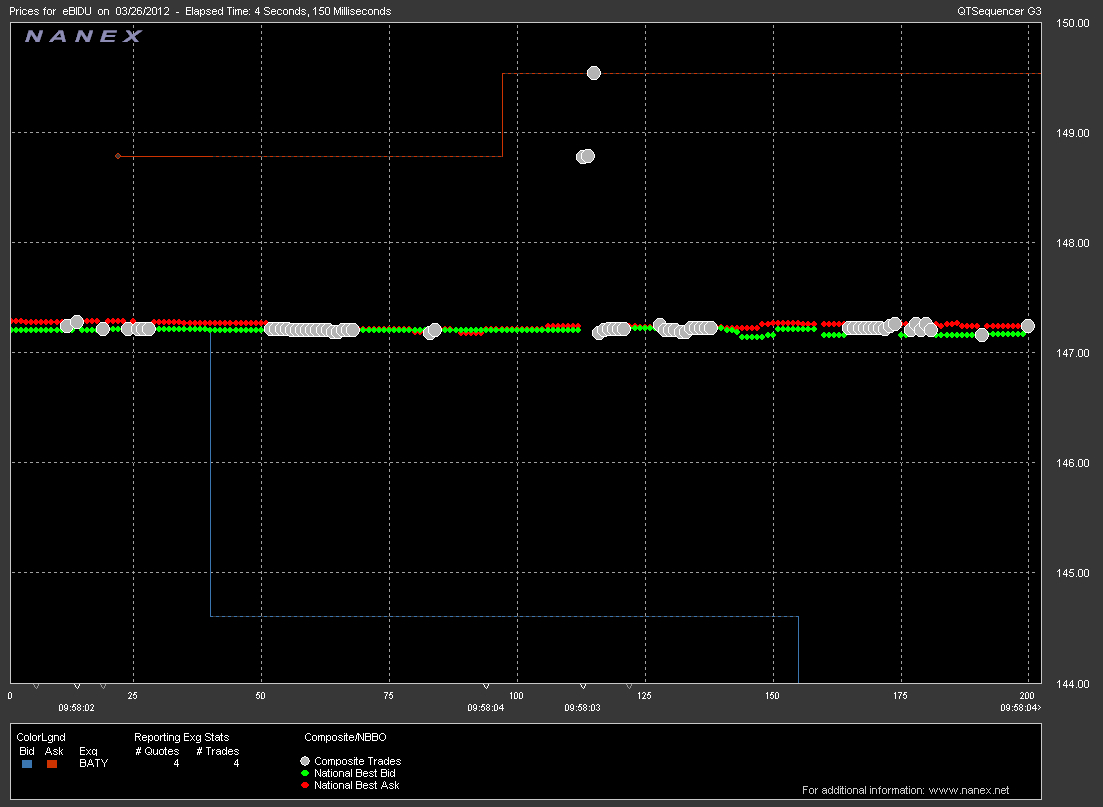Click the last trade dot at chart's right edge
The height and width of the screenshot is (807, 1103).
(x=1027, y=326)
